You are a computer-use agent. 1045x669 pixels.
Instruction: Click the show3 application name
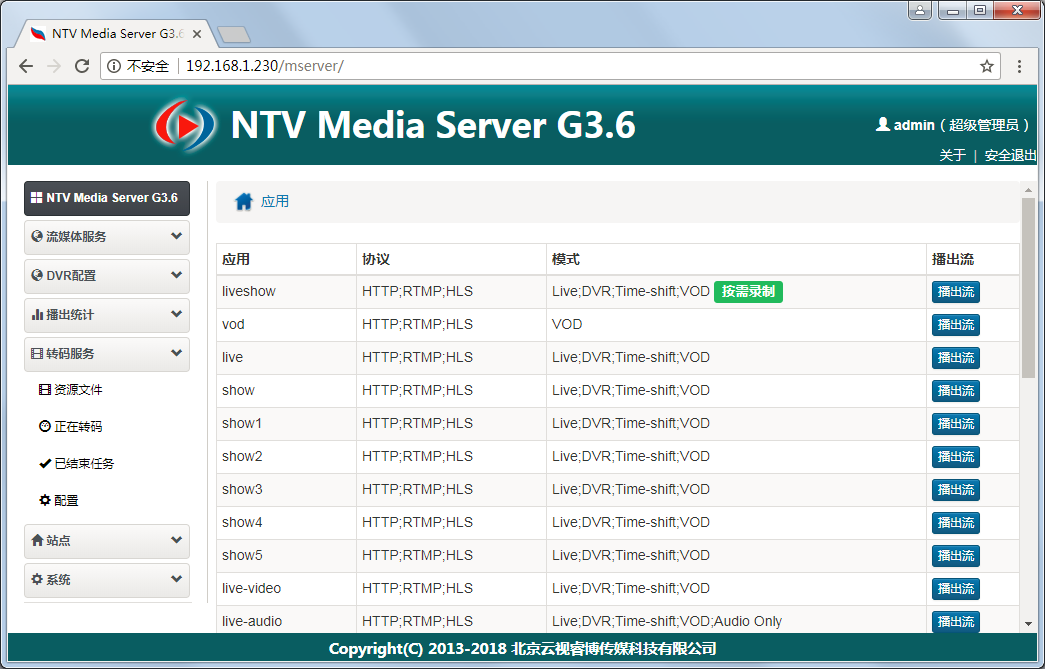click(242, 489)
